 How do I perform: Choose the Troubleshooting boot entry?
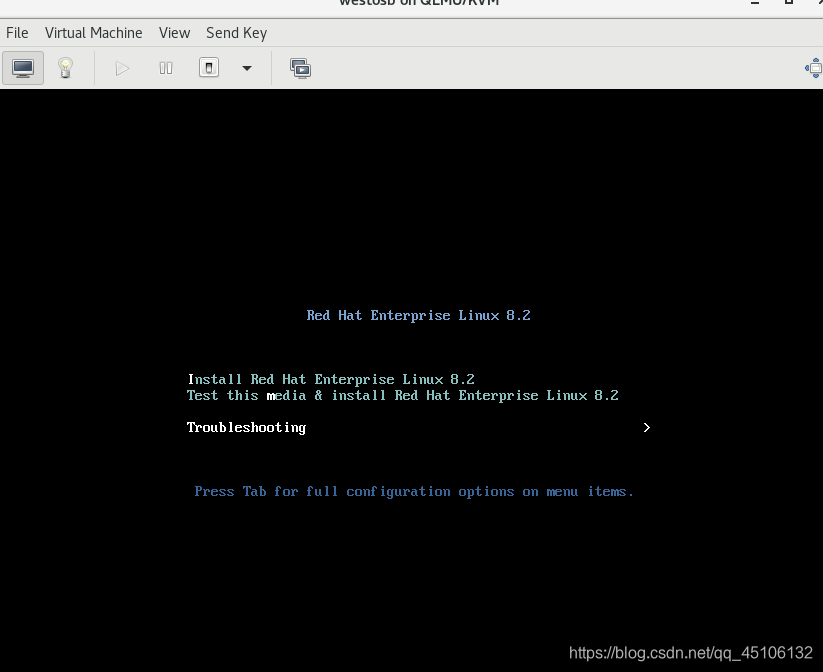tap(247, 427)
